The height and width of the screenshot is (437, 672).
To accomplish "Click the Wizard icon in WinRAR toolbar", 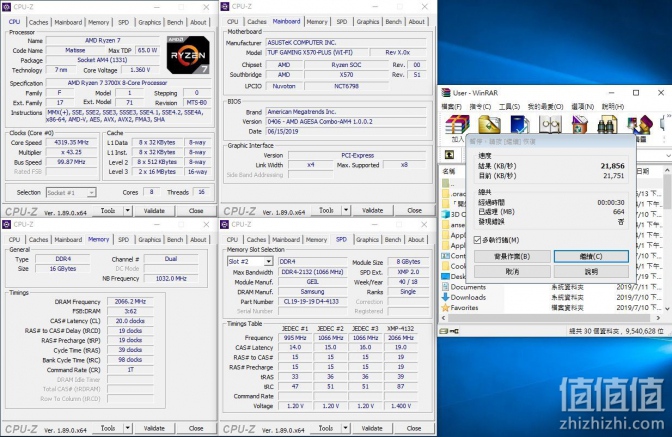I will [x=639, y=125].
